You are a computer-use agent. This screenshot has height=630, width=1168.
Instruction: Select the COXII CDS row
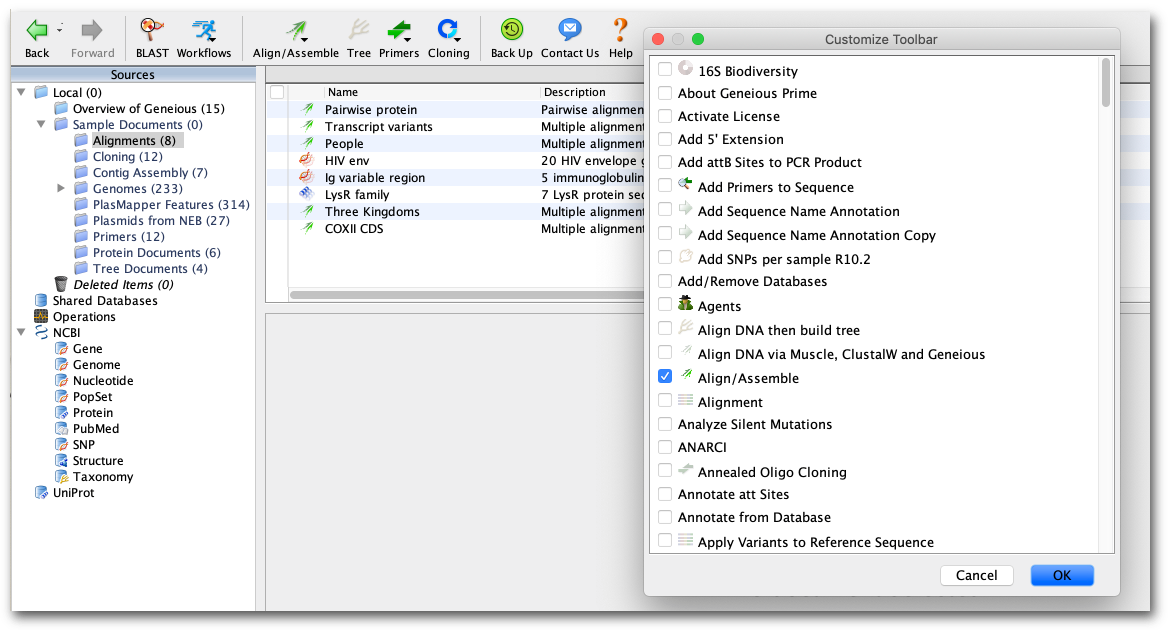[455, 229]
